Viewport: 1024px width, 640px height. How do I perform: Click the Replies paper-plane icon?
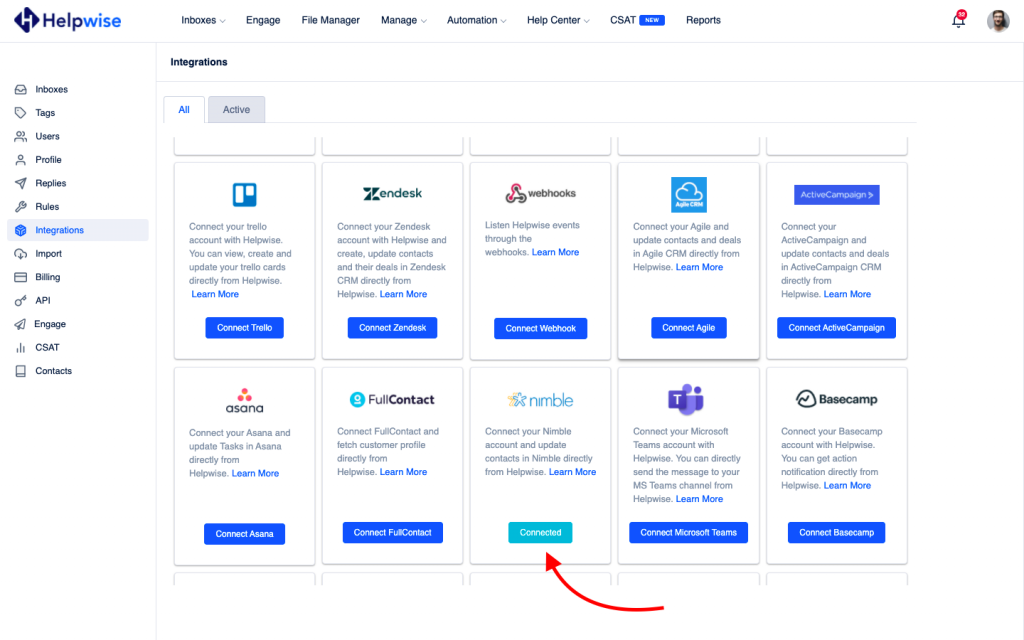pyautogui.click(x=21, y=184)
